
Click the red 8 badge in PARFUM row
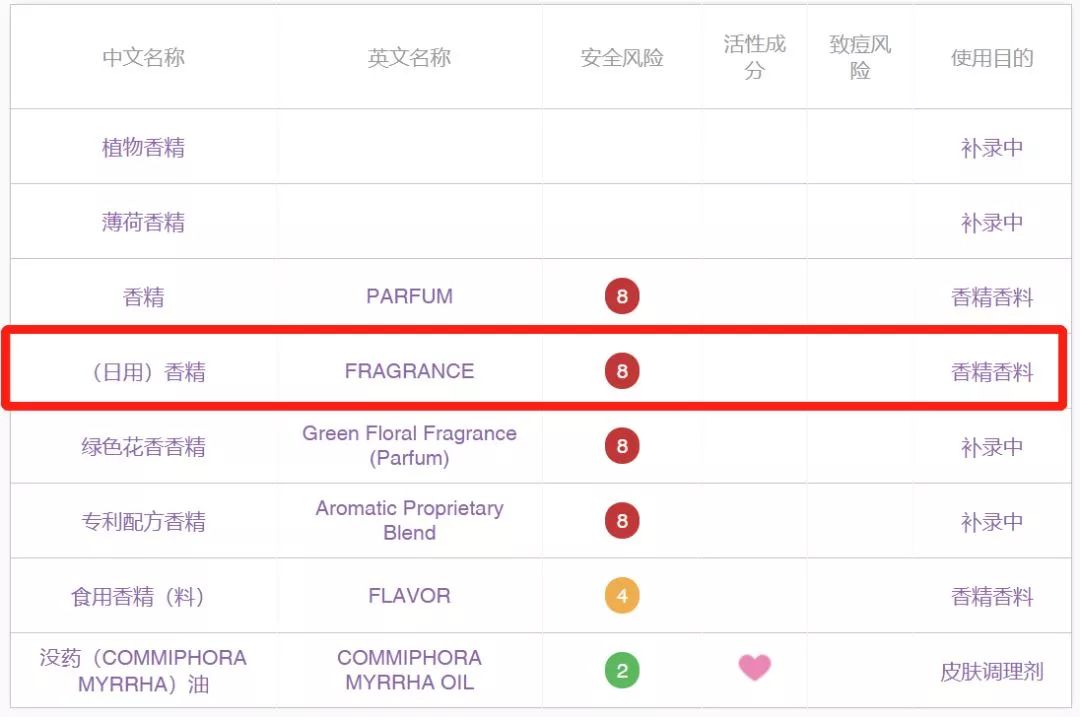pyautogui.click(x=622, y=296)
